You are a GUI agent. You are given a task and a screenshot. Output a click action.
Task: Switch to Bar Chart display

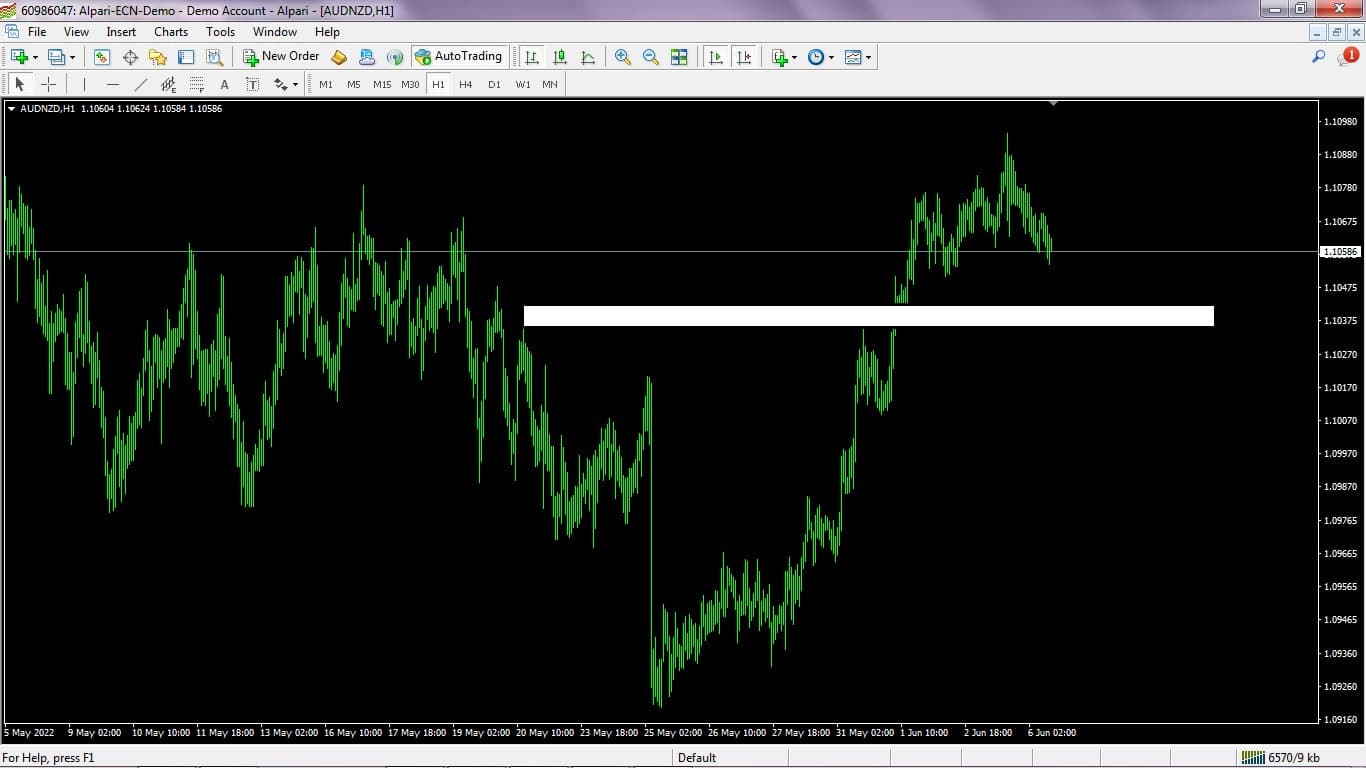pyautogui.click(x=532, y=57)
